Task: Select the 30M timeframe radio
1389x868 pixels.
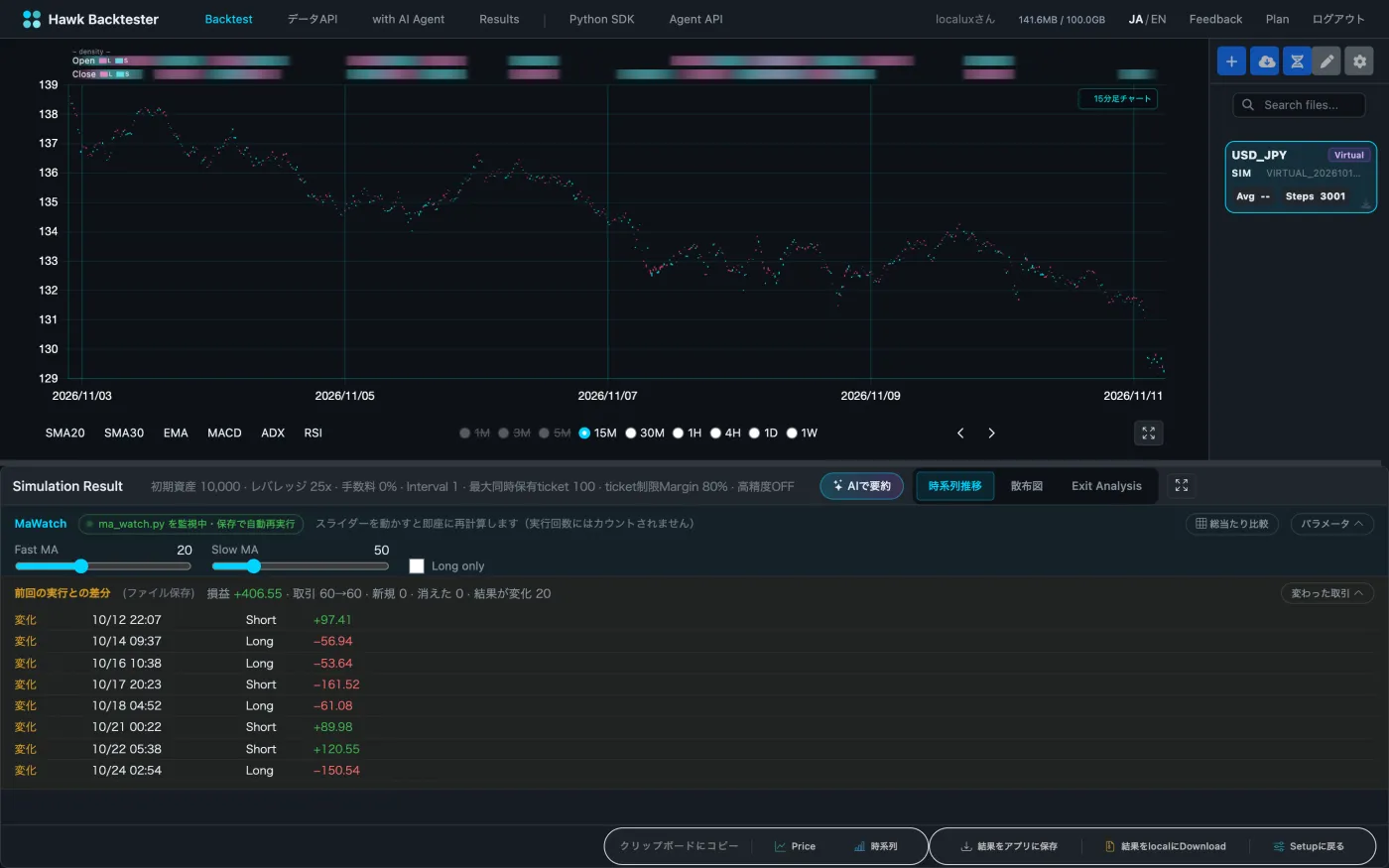Action: point(630,433)
